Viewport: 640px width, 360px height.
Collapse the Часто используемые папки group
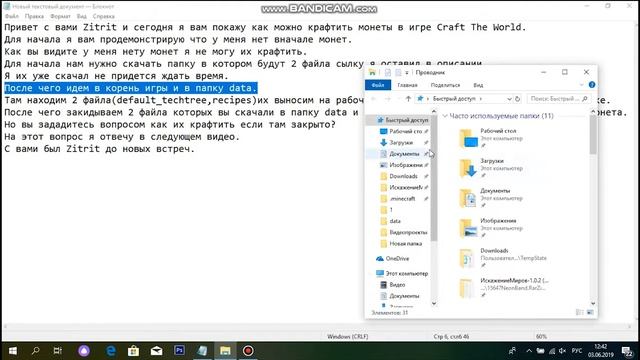tap(445, 116)
